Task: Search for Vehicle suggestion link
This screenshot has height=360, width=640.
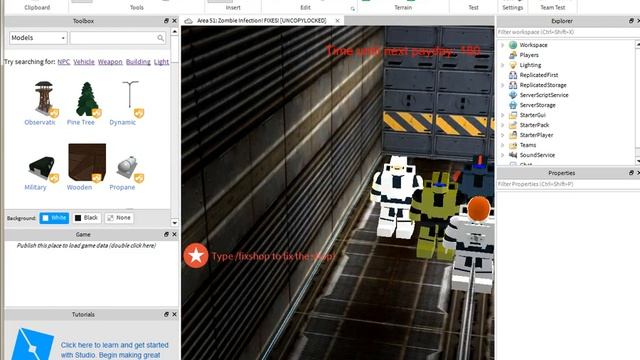Action: pos(84,62)
